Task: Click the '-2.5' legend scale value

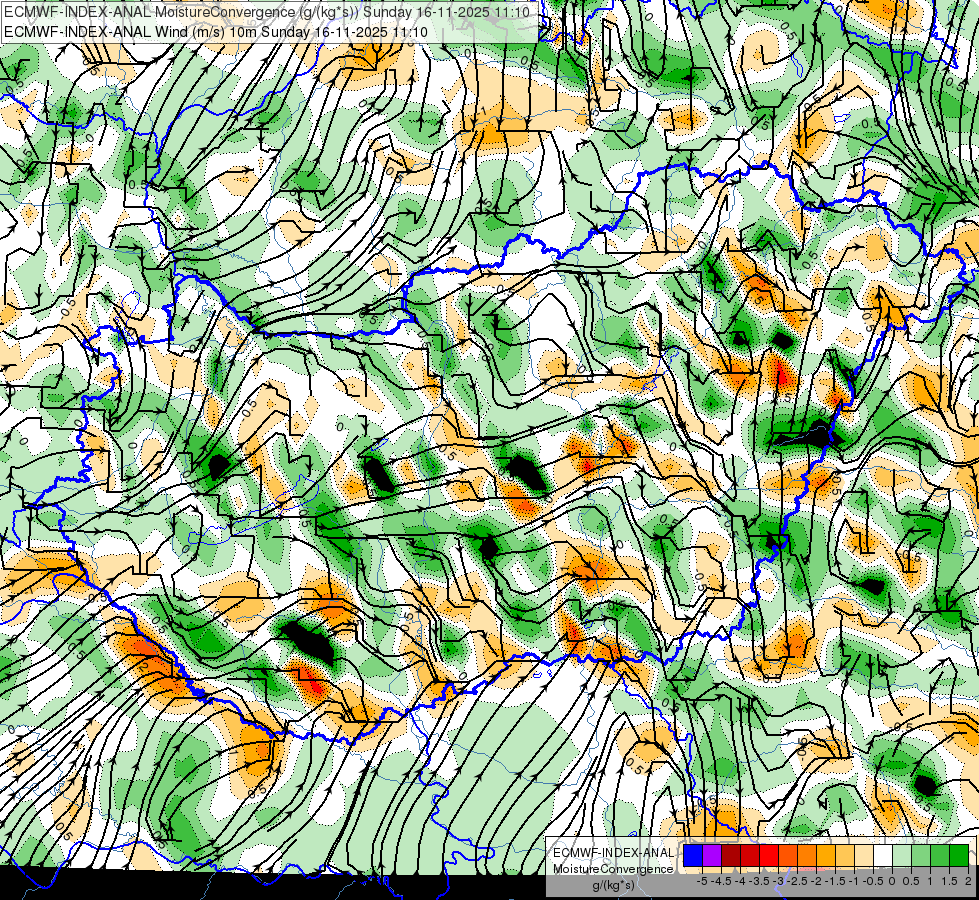Action: (x=797, y=881)
